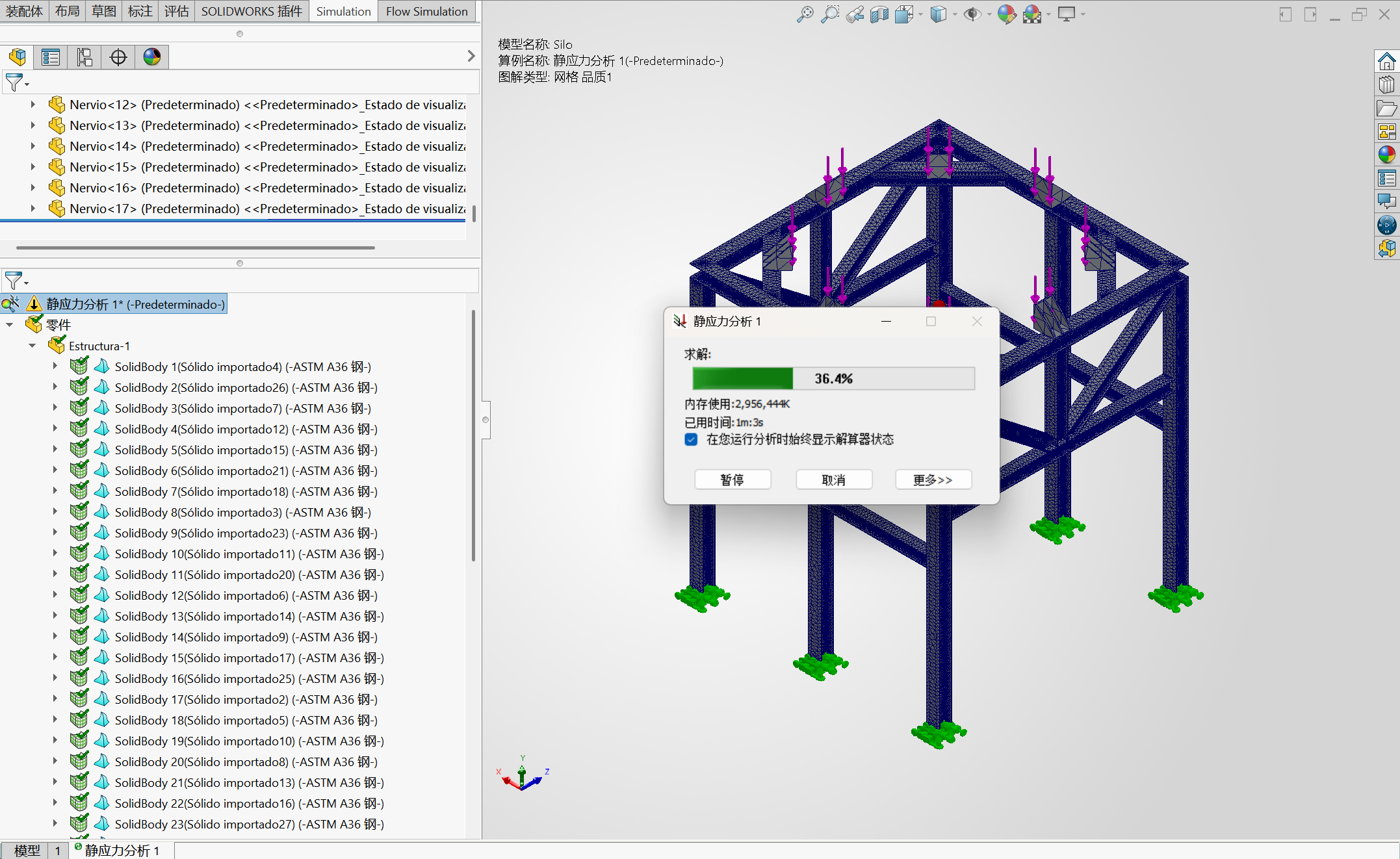Click the 取消 cancel button
Screen dimensions: 1400x859
coord(834,480)
